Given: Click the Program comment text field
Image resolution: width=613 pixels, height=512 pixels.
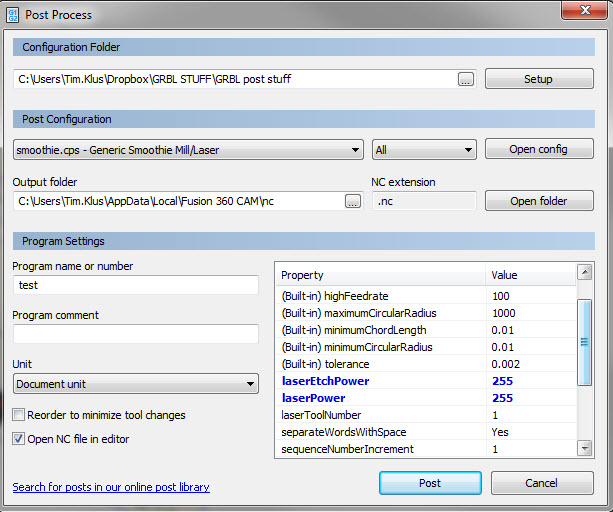Looking at the screenshot, I should coord(136,334).
